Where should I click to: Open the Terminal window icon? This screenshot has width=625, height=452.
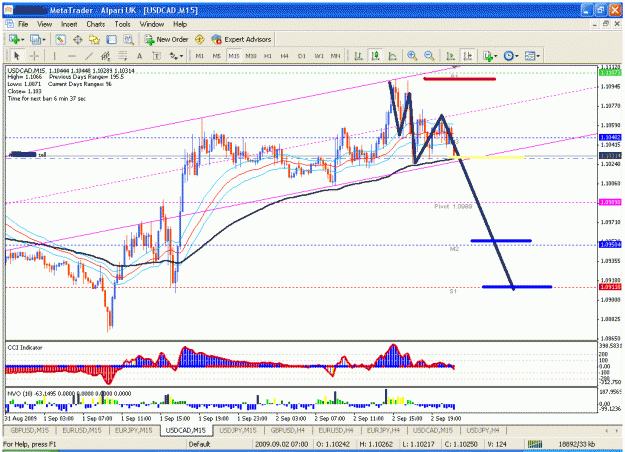pyautogui.click(x=112, y=39)
